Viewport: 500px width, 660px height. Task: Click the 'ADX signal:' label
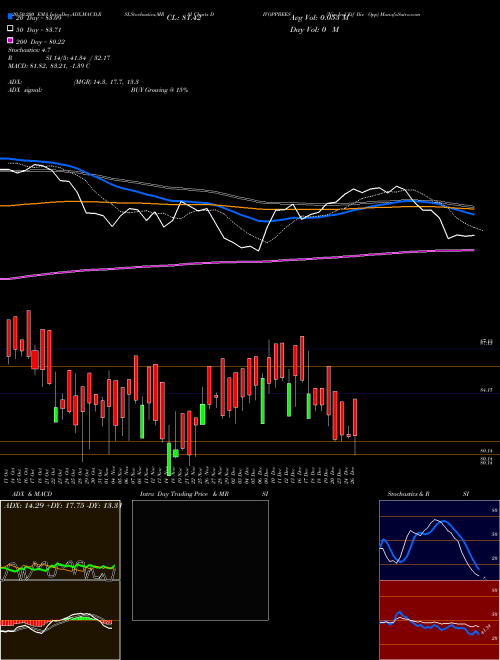coord(25,90)
